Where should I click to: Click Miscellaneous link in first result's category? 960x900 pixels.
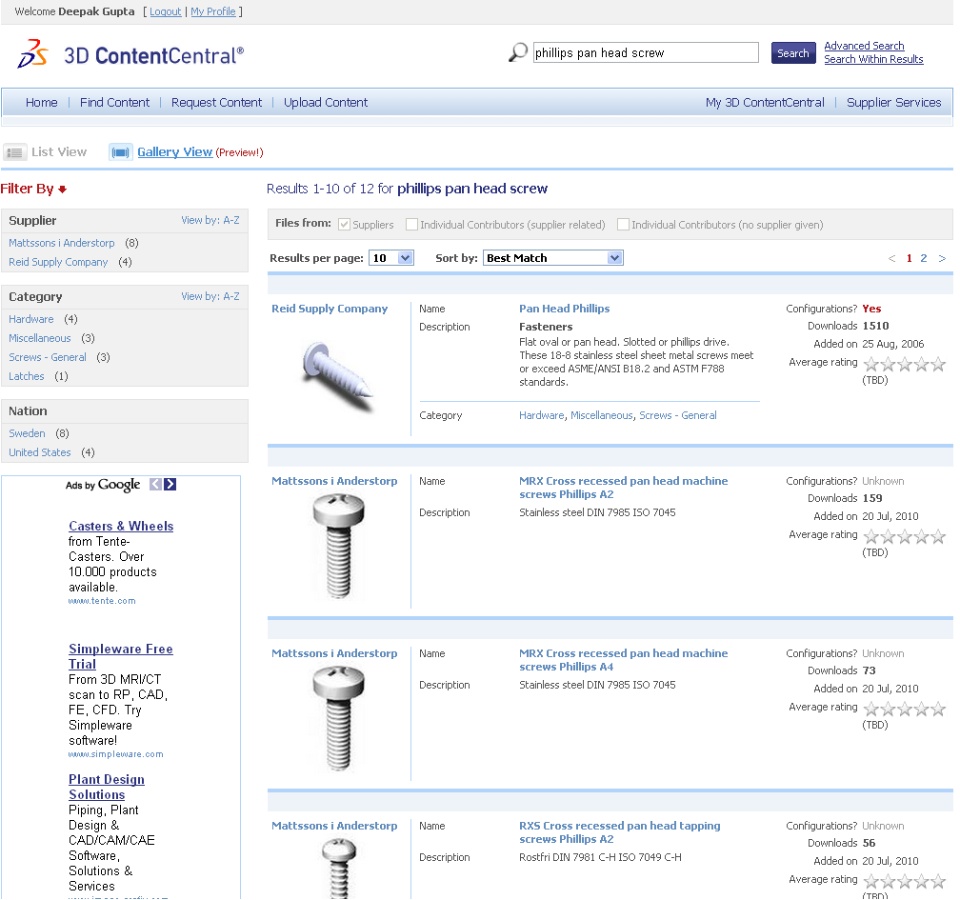point(601,415)
